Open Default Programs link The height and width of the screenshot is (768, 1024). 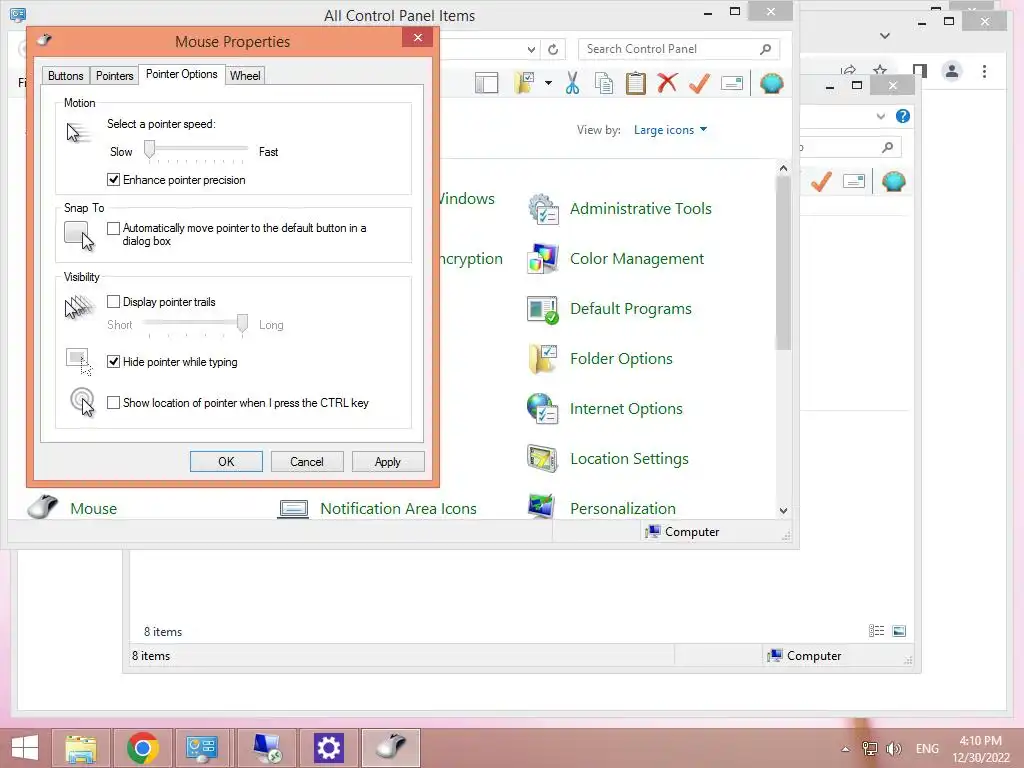(x=630, y=309)
